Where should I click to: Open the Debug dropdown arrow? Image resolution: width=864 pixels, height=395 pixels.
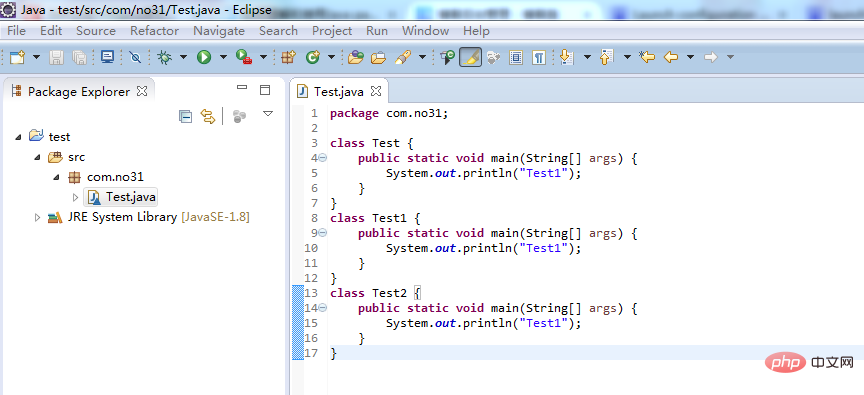tap(183, 57)
